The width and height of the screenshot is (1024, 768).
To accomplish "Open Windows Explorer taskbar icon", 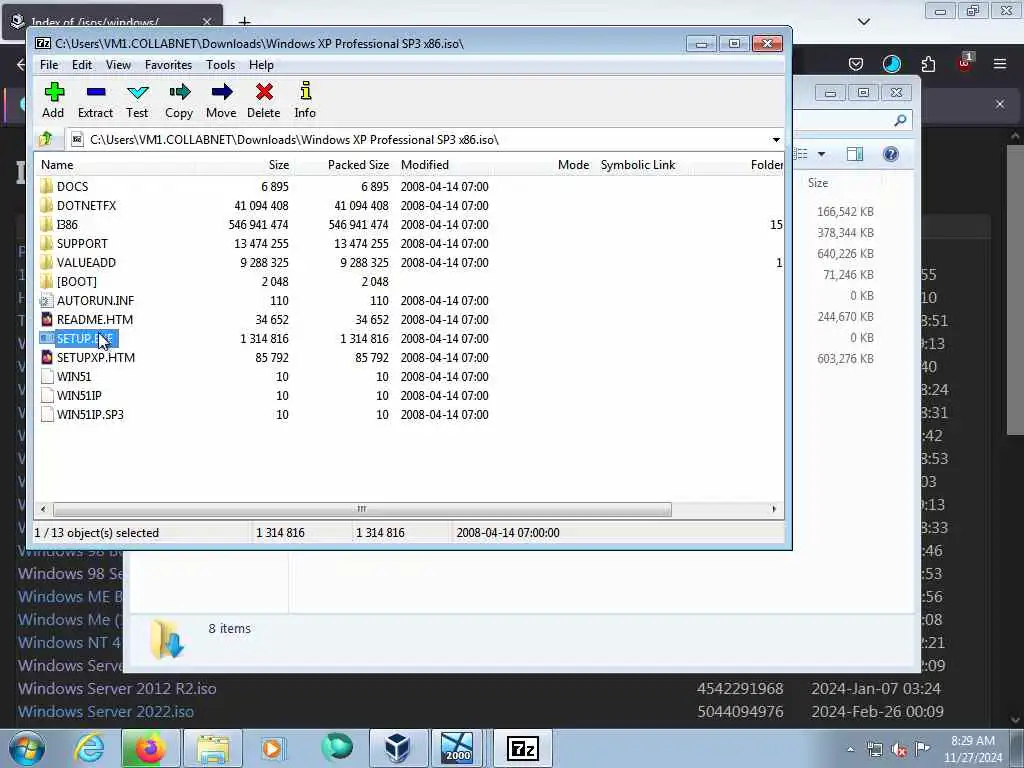I will tap(212, 748).
